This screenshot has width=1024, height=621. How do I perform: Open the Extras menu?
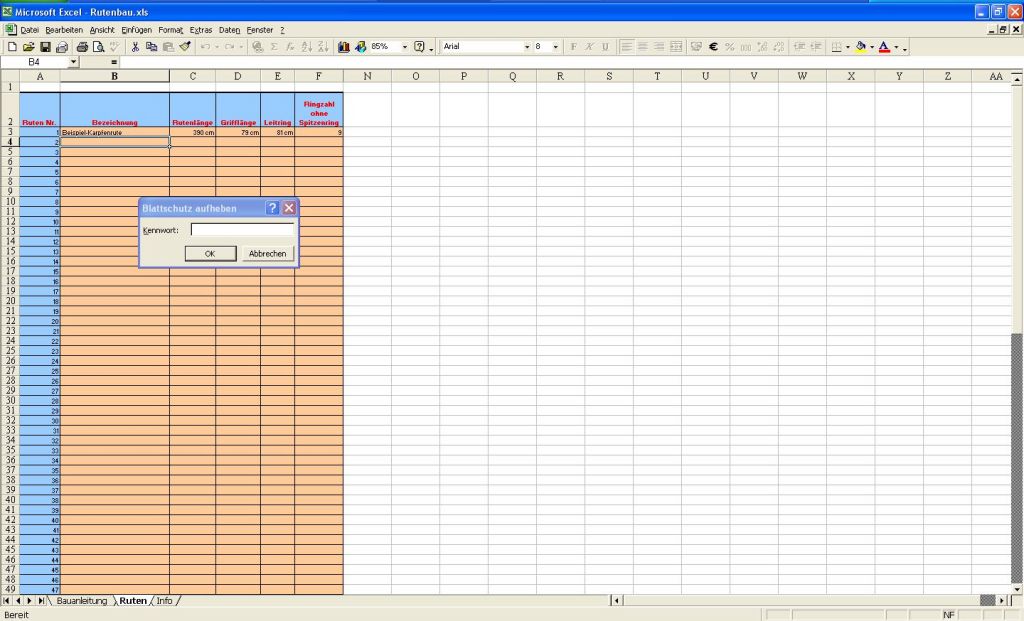pos(201,30)
